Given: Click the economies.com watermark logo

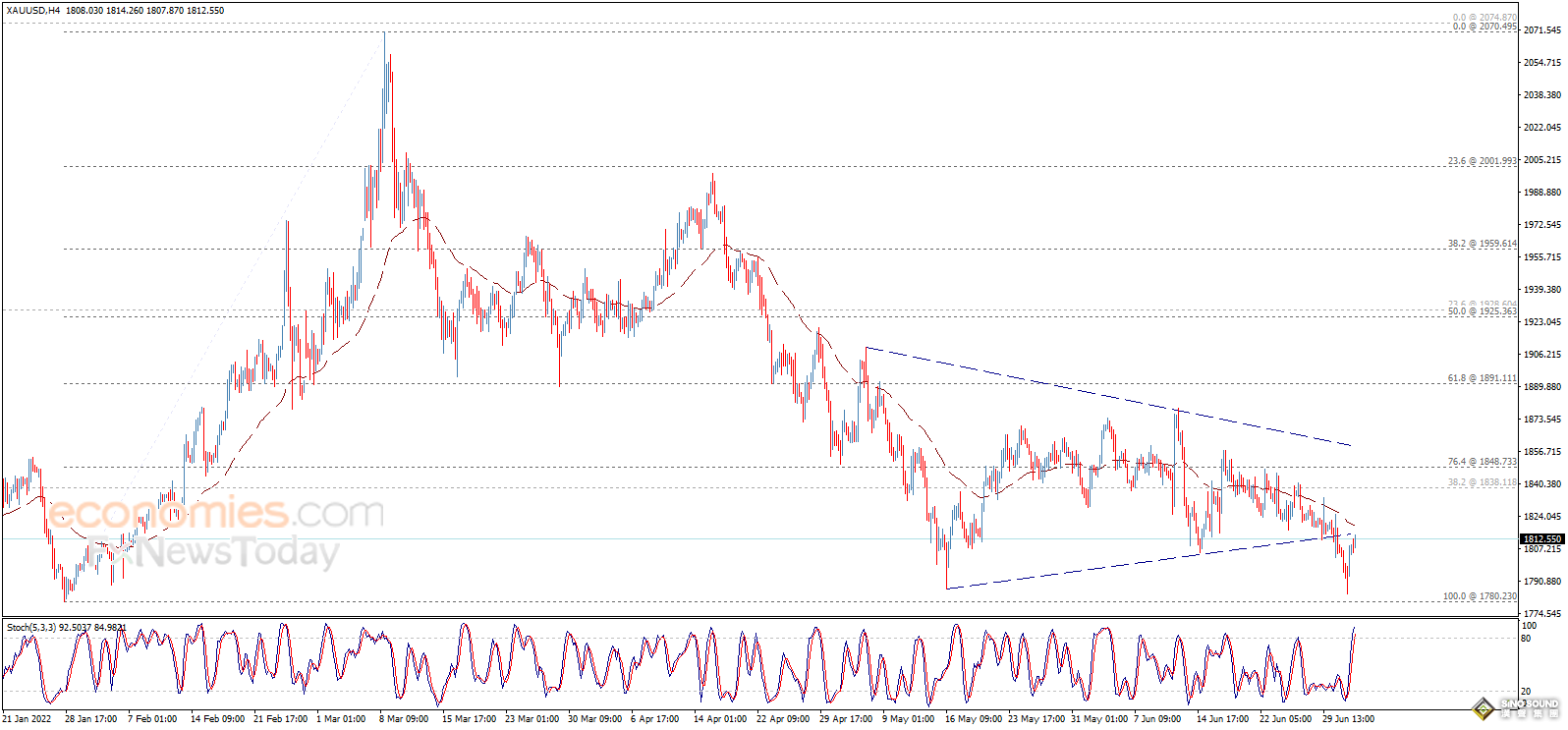Looking at the screenshot, I should [216, 513].
